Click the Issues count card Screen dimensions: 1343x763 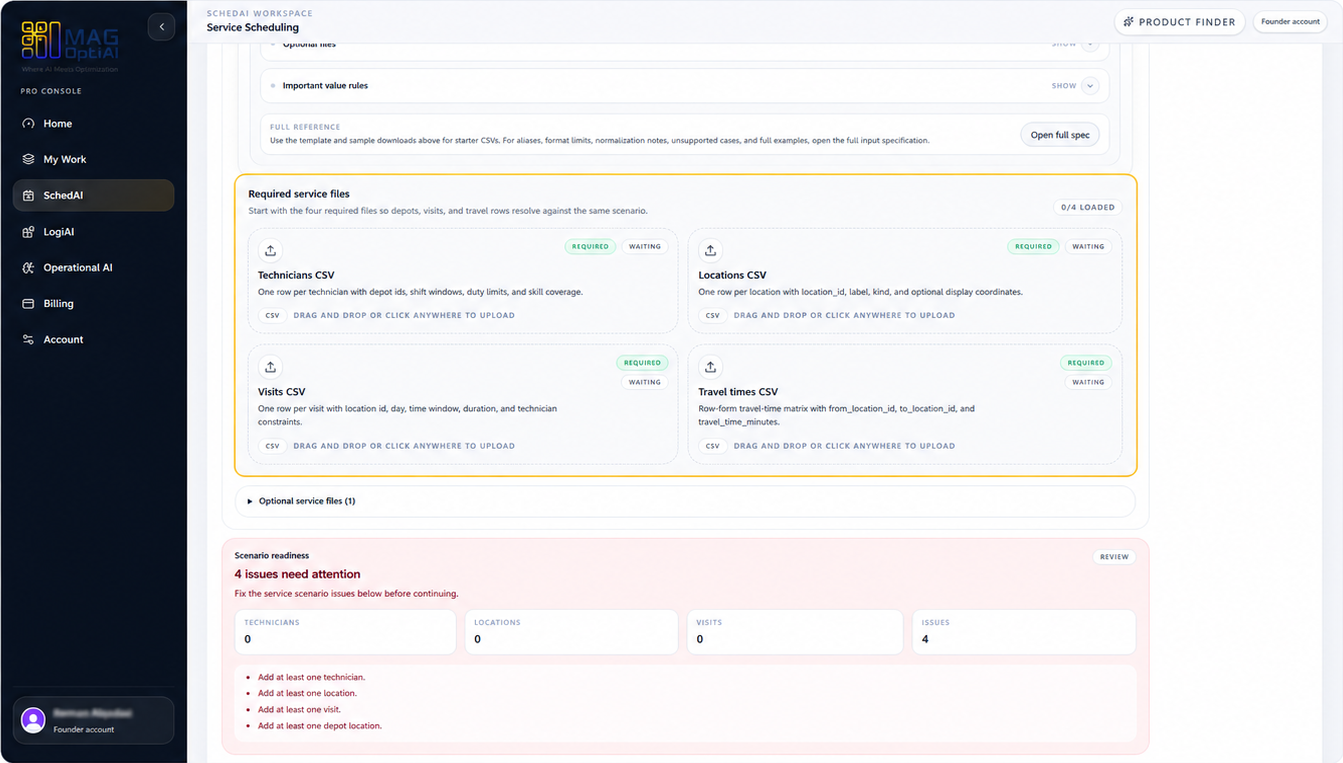[x=1024, y=632]
